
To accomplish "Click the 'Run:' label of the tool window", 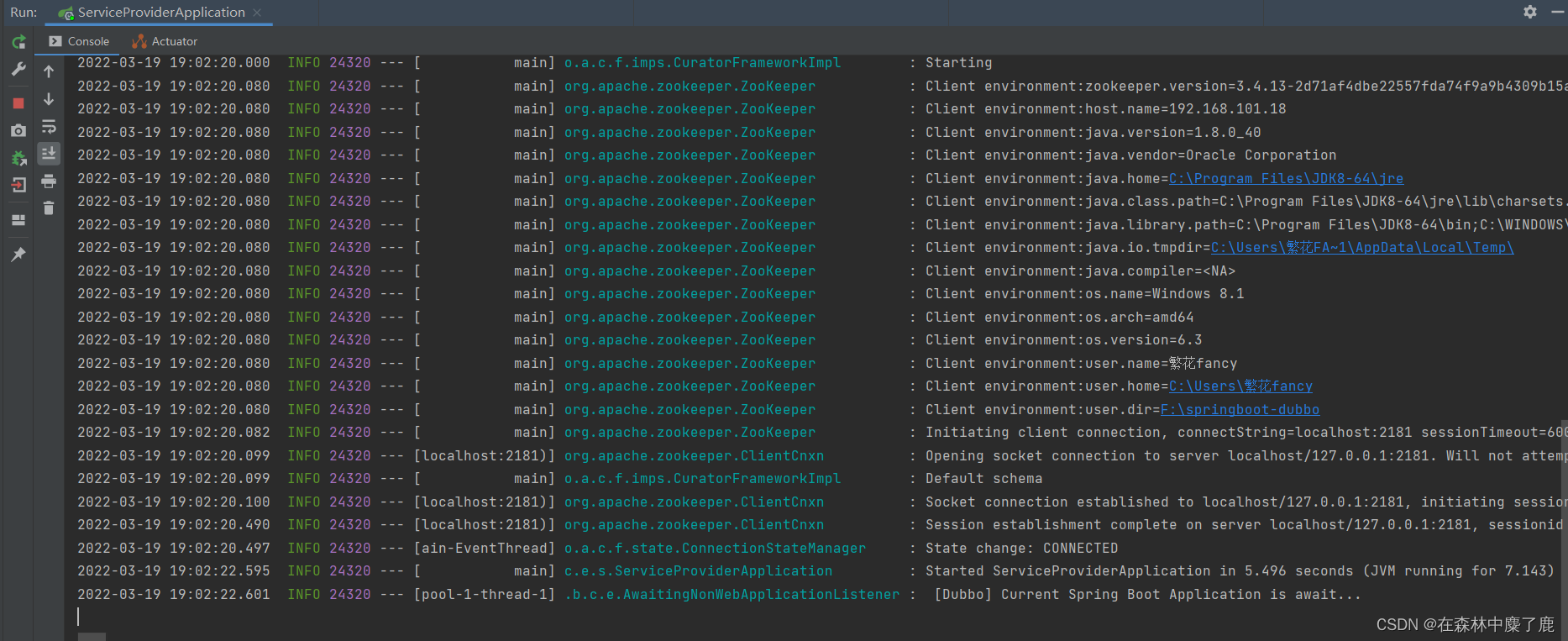I will tap(24, 13).
